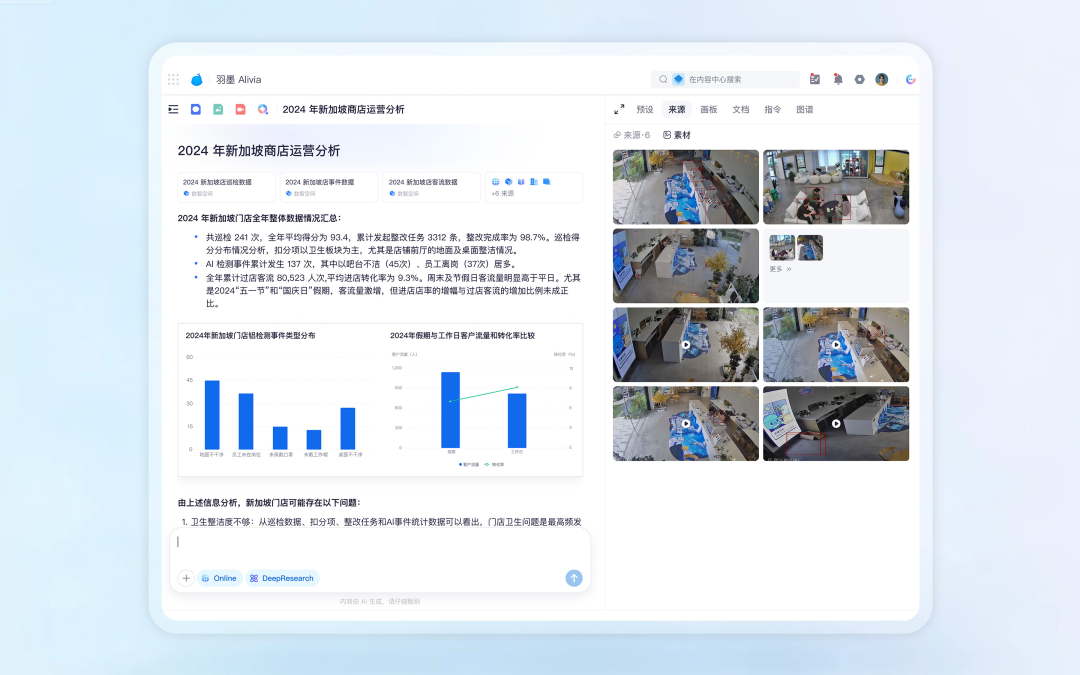Click the book source icon in sources card

(521, 182)
